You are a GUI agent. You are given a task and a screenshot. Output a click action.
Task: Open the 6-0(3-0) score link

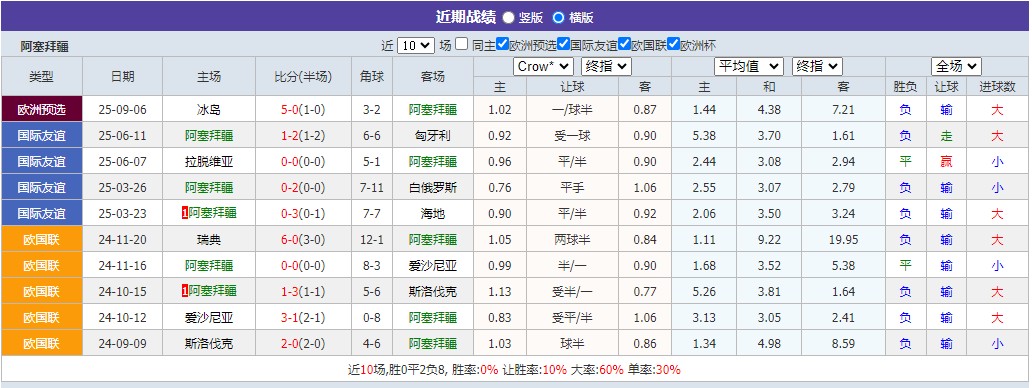(303, 240)
